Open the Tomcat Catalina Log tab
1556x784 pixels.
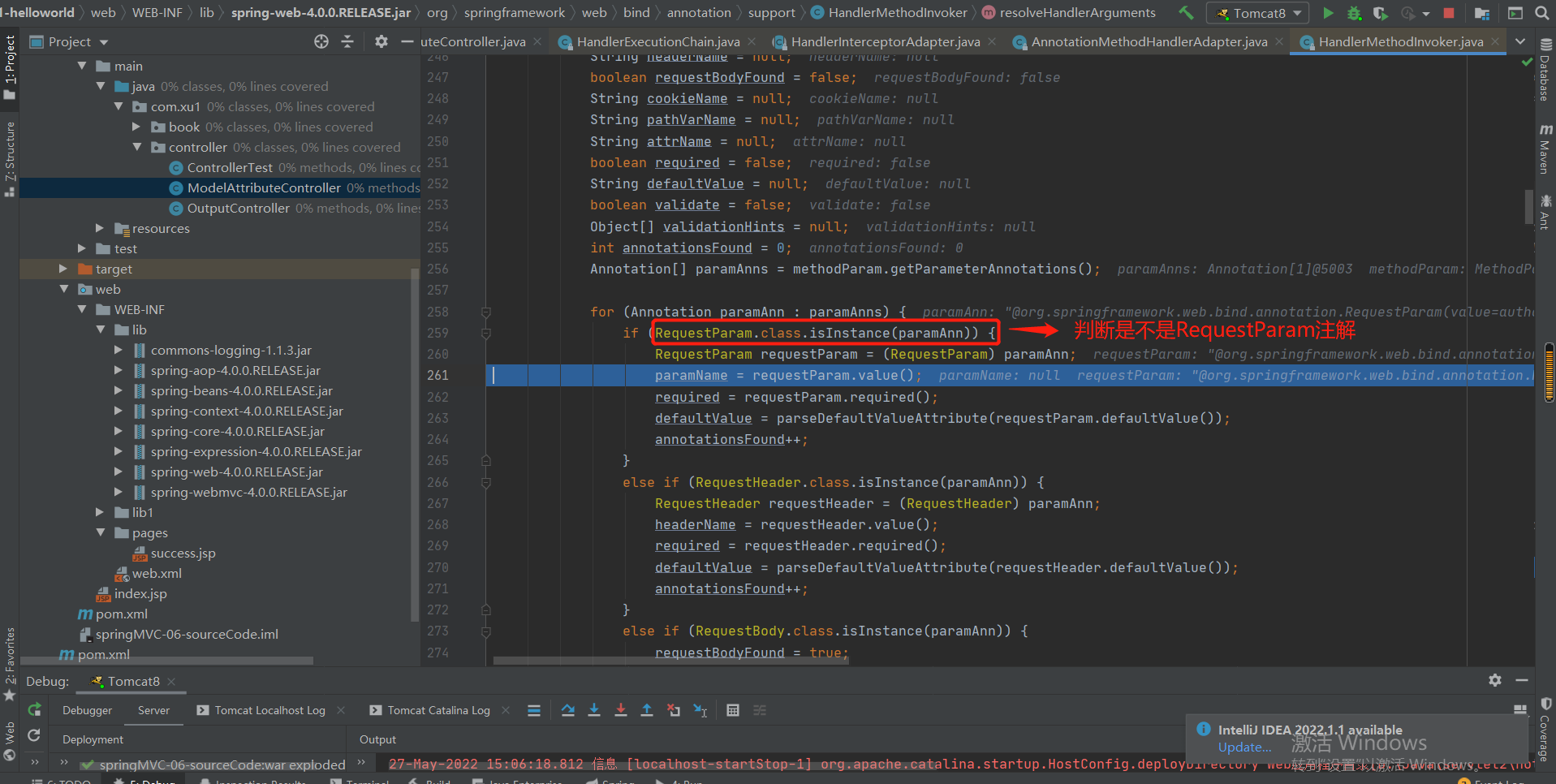click(438, 710)
